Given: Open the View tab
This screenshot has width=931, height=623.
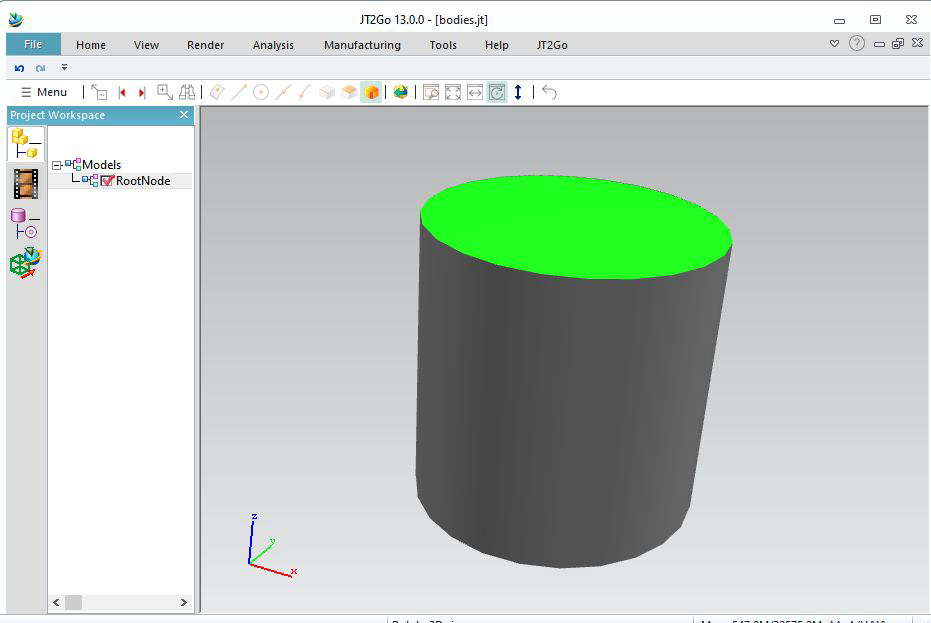Looking at the screenshot, I should 146,45.
